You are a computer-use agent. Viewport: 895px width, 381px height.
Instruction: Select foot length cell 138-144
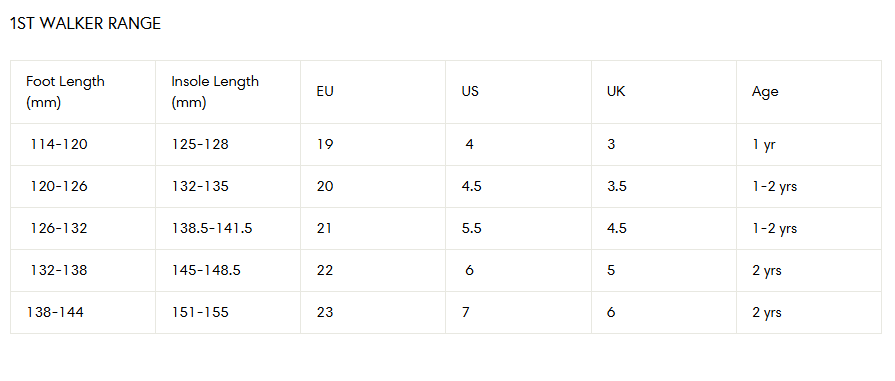pyautogui.click(x=83, y=312)
